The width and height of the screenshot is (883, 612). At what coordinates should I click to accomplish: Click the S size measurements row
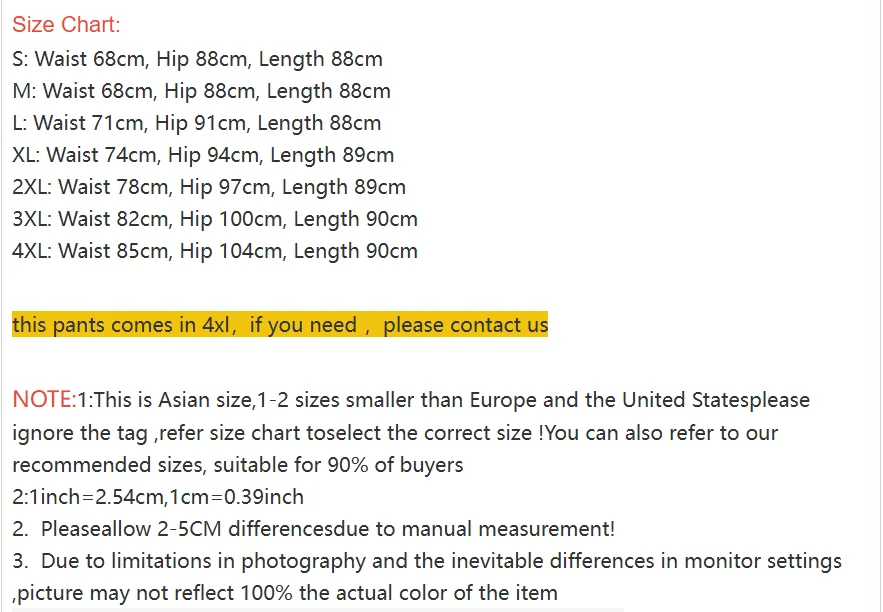(x=197, y=59)
